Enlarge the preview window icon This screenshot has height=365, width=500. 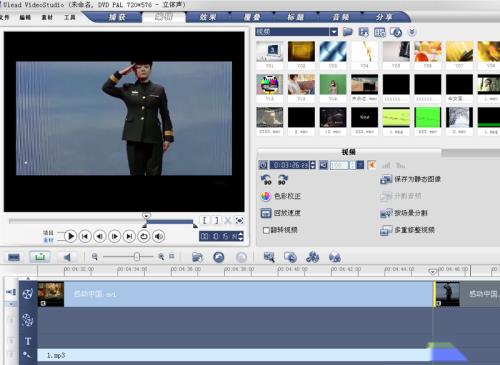(x=239, y=220)
